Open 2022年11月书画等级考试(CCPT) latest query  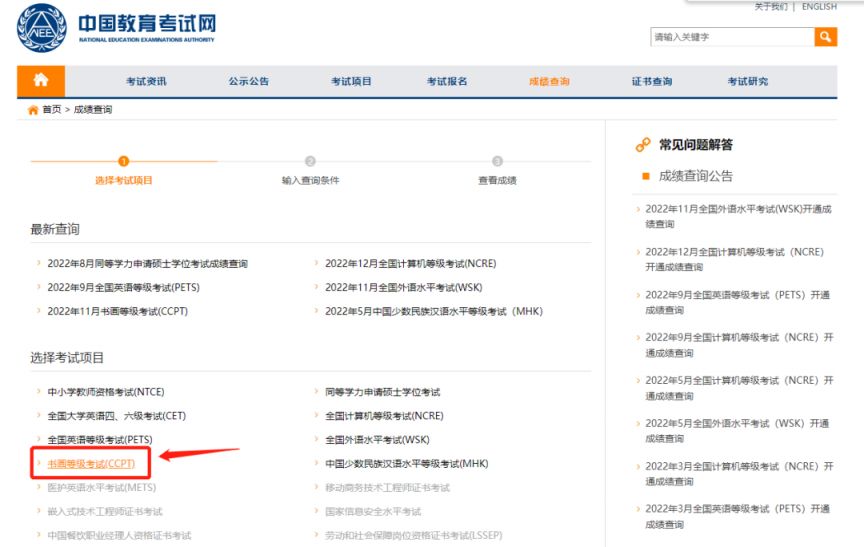tap(117, 311)
